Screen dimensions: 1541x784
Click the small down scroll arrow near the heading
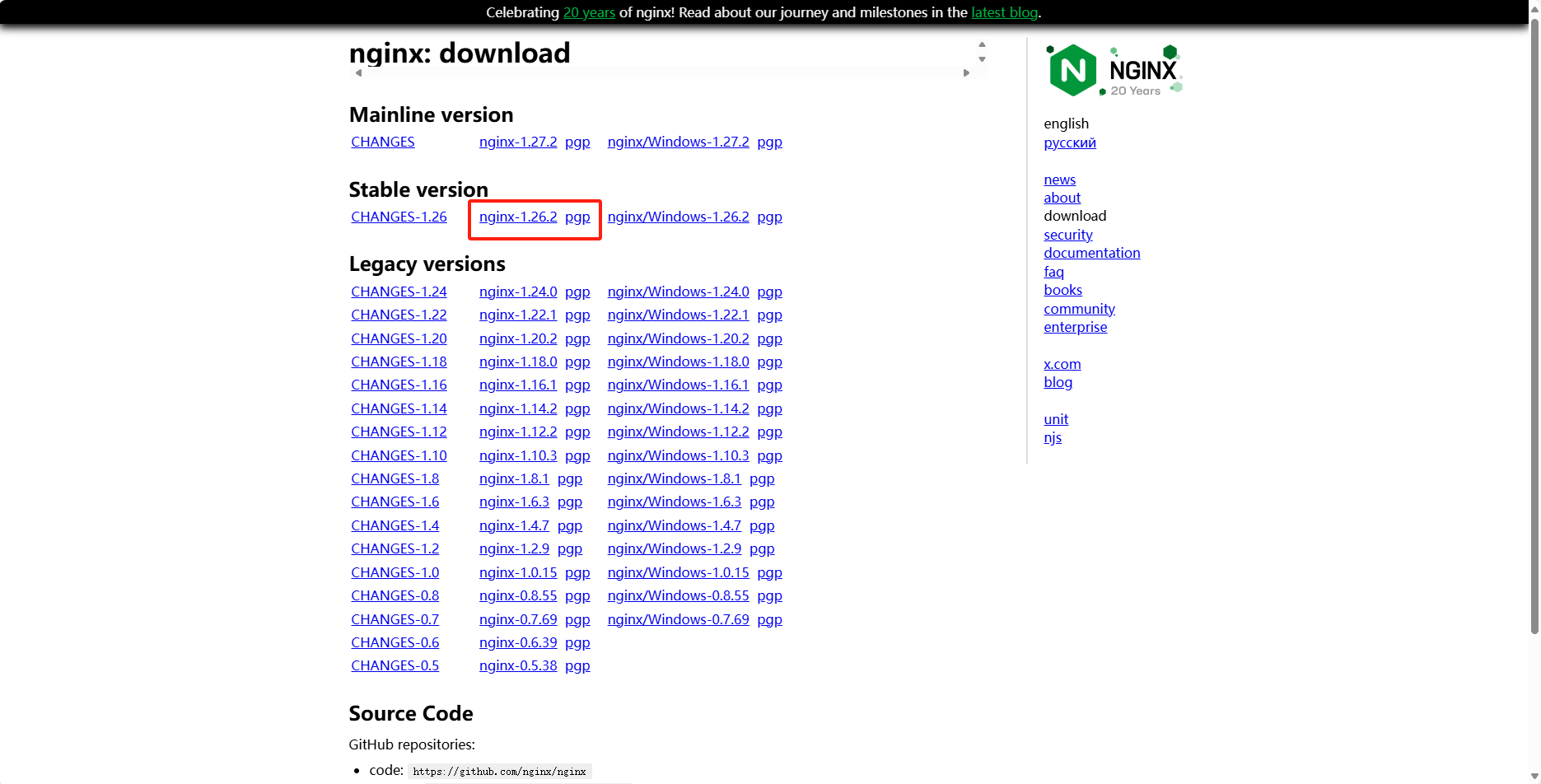click(x=982, y=59)
